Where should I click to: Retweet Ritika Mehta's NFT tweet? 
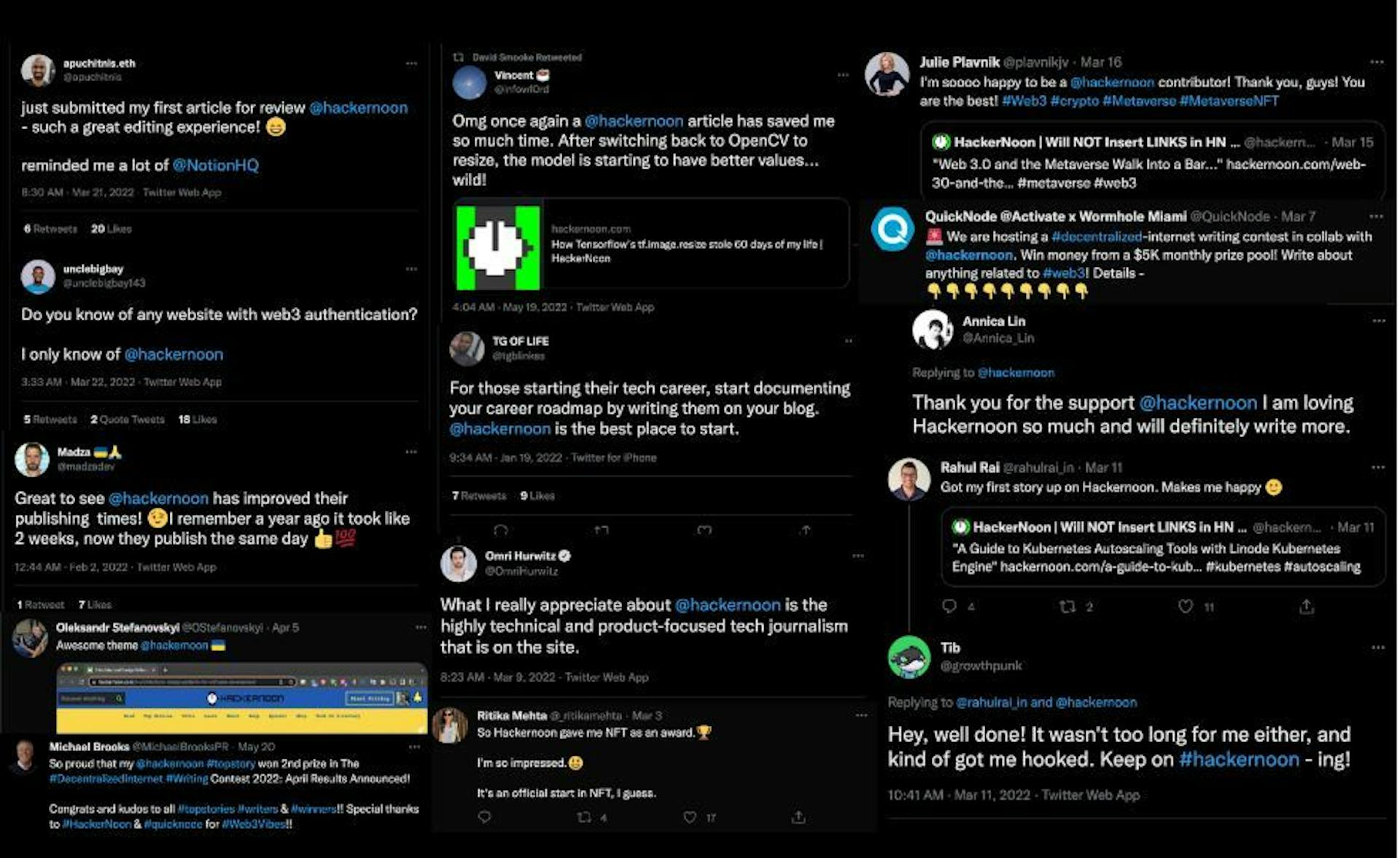(x=584, y=818)
